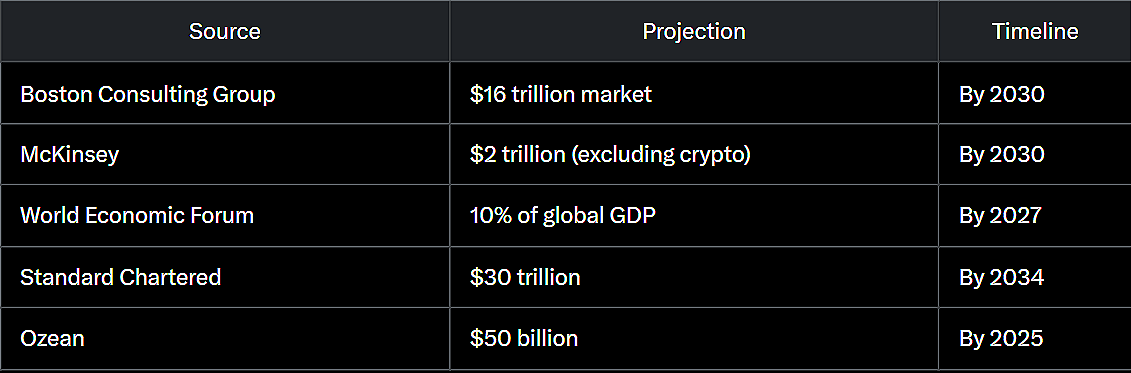Select the World Economic Forum cell
This screenshot has height=373, width=1131.
[x=225, y=216]
